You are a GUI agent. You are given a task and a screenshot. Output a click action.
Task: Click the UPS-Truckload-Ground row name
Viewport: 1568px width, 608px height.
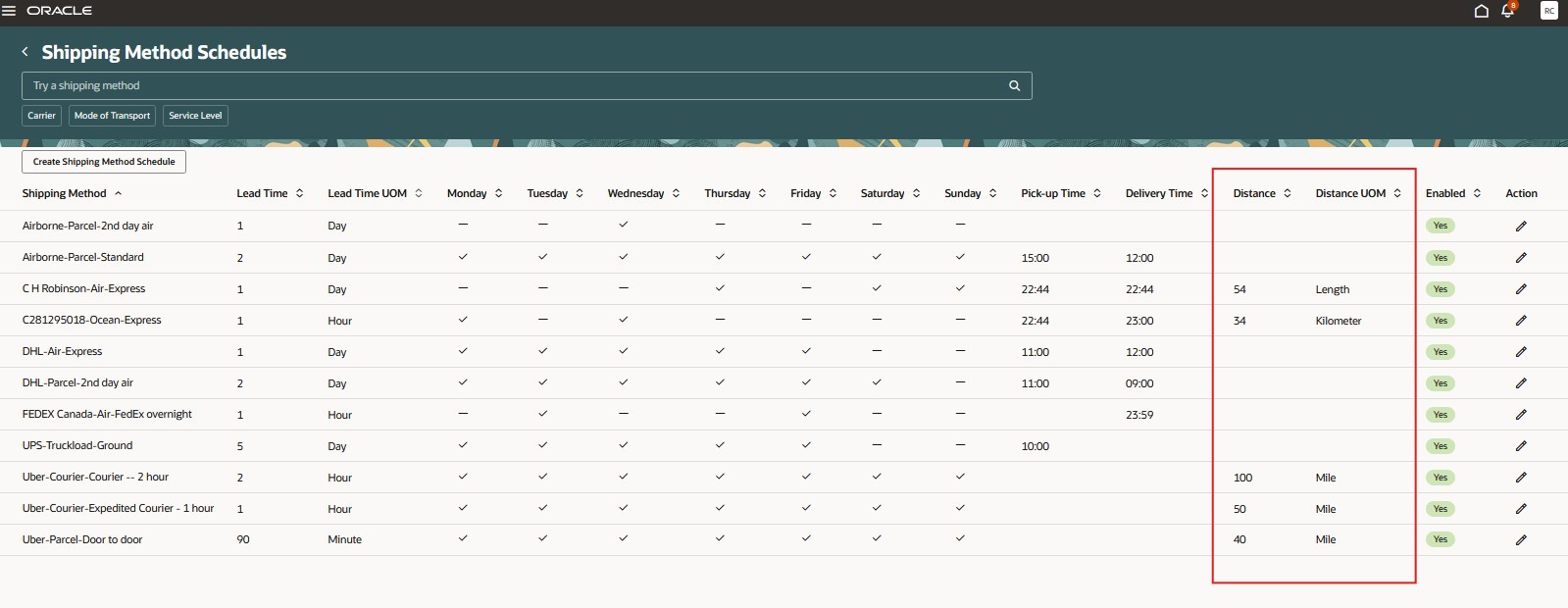coord(77,445)
